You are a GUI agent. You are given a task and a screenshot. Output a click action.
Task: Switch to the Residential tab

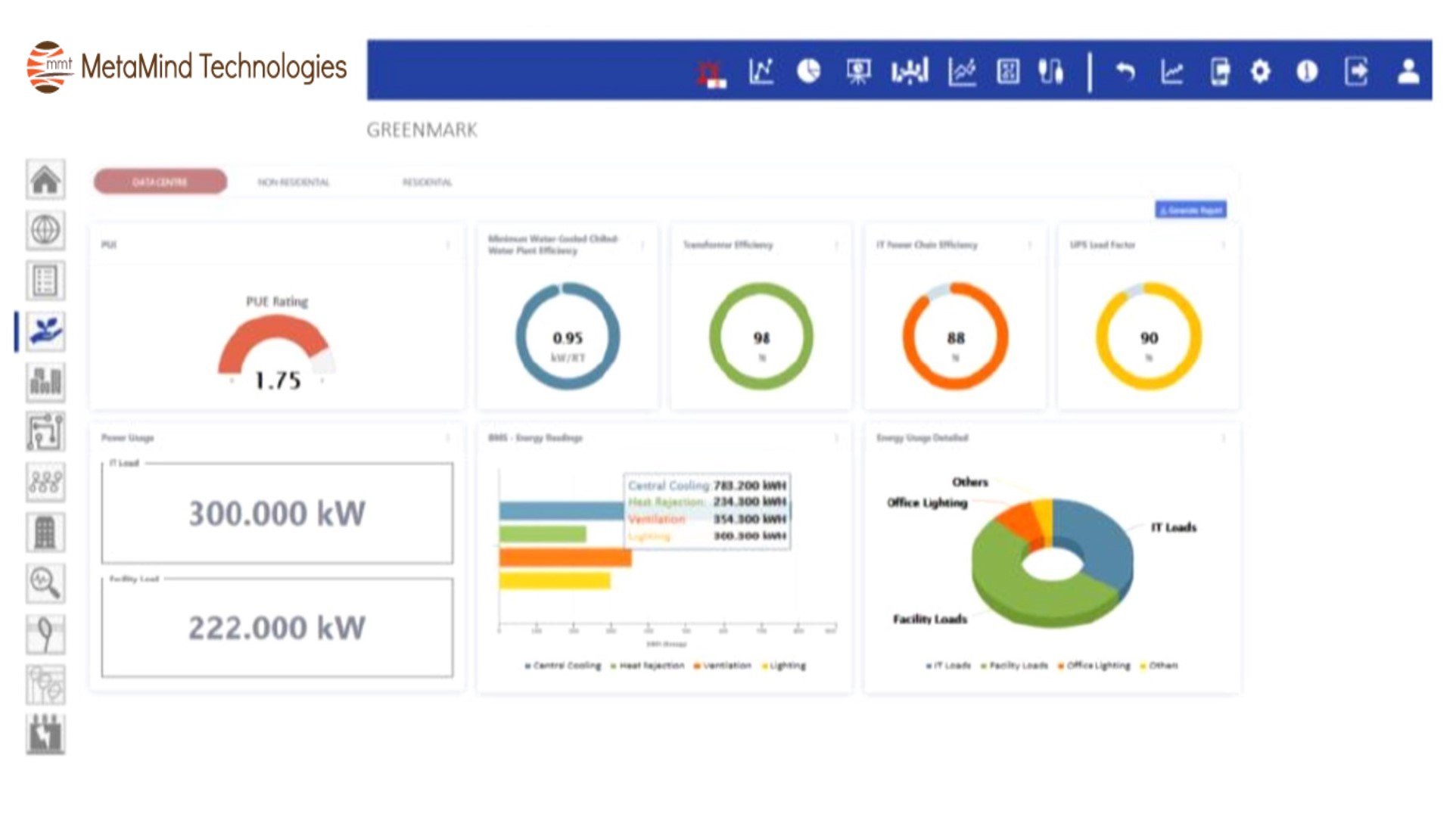pyautogui.click(x=427, y=182)
